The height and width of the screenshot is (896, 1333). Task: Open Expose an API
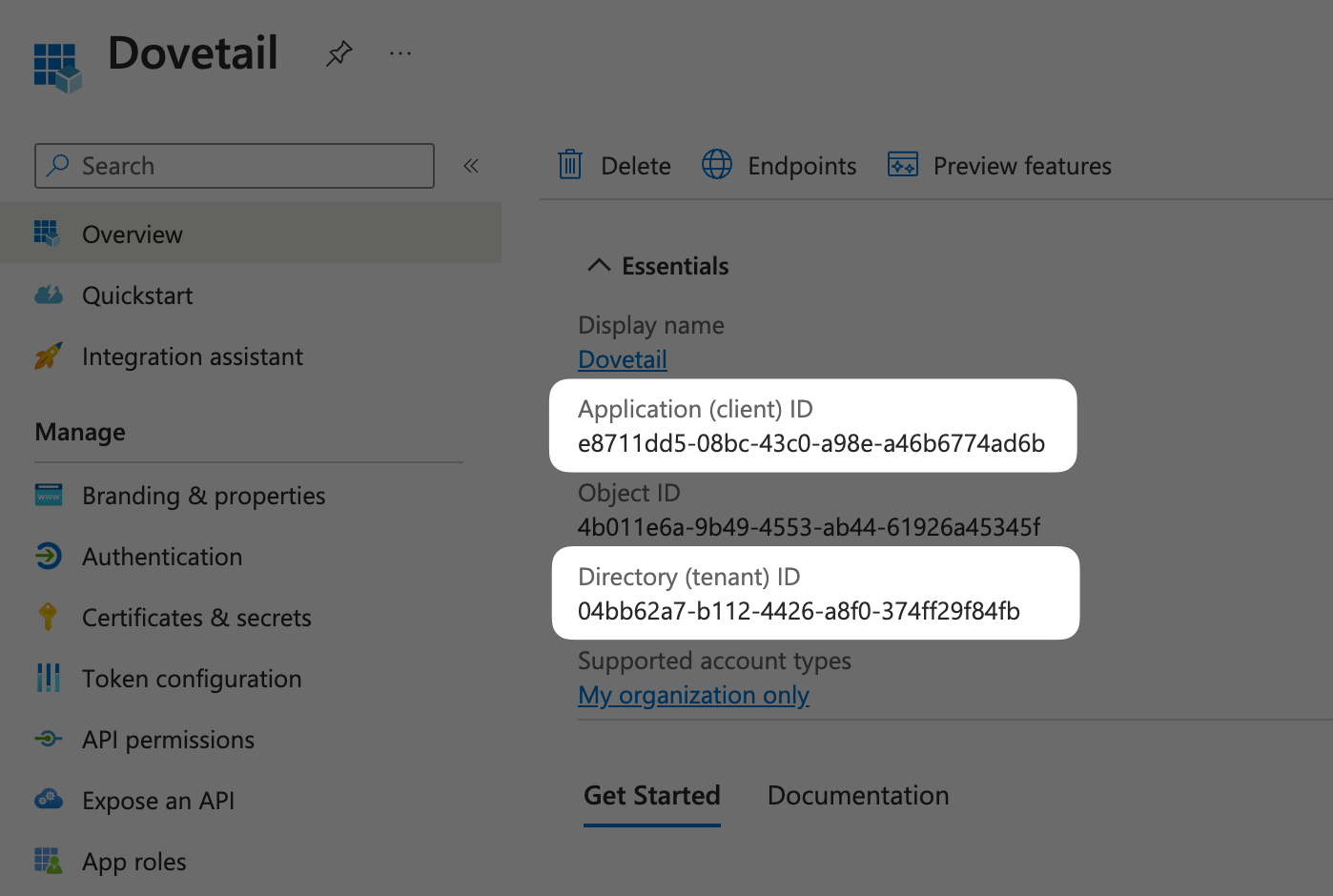point(158,801)
